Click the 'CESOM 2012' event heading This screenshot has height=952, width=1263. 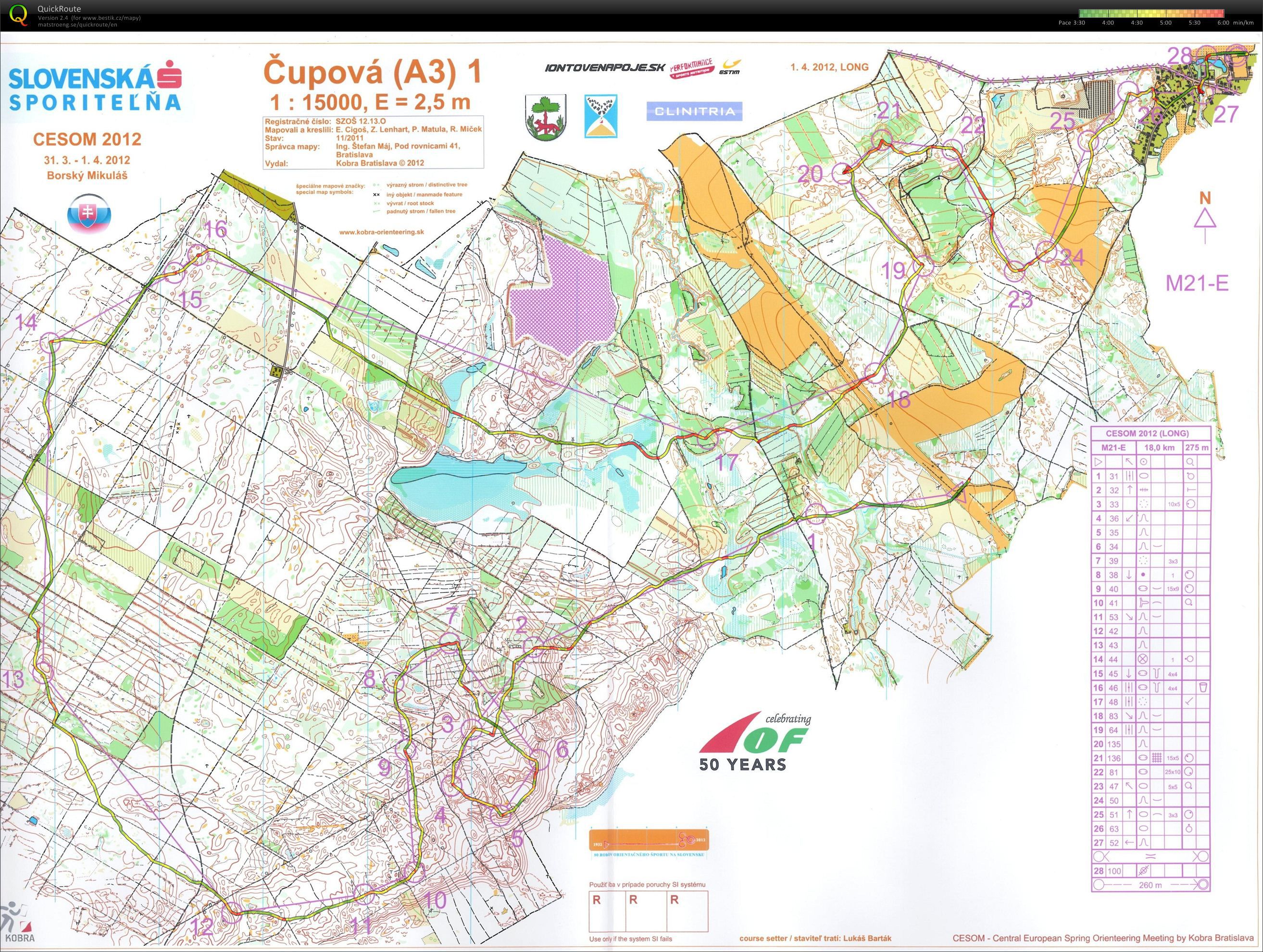pos(88,139)
